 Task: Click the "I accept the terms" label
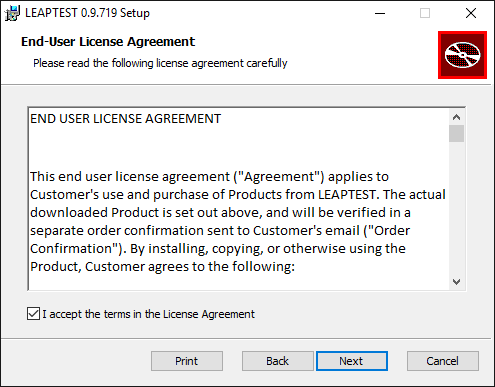(148, 314)
